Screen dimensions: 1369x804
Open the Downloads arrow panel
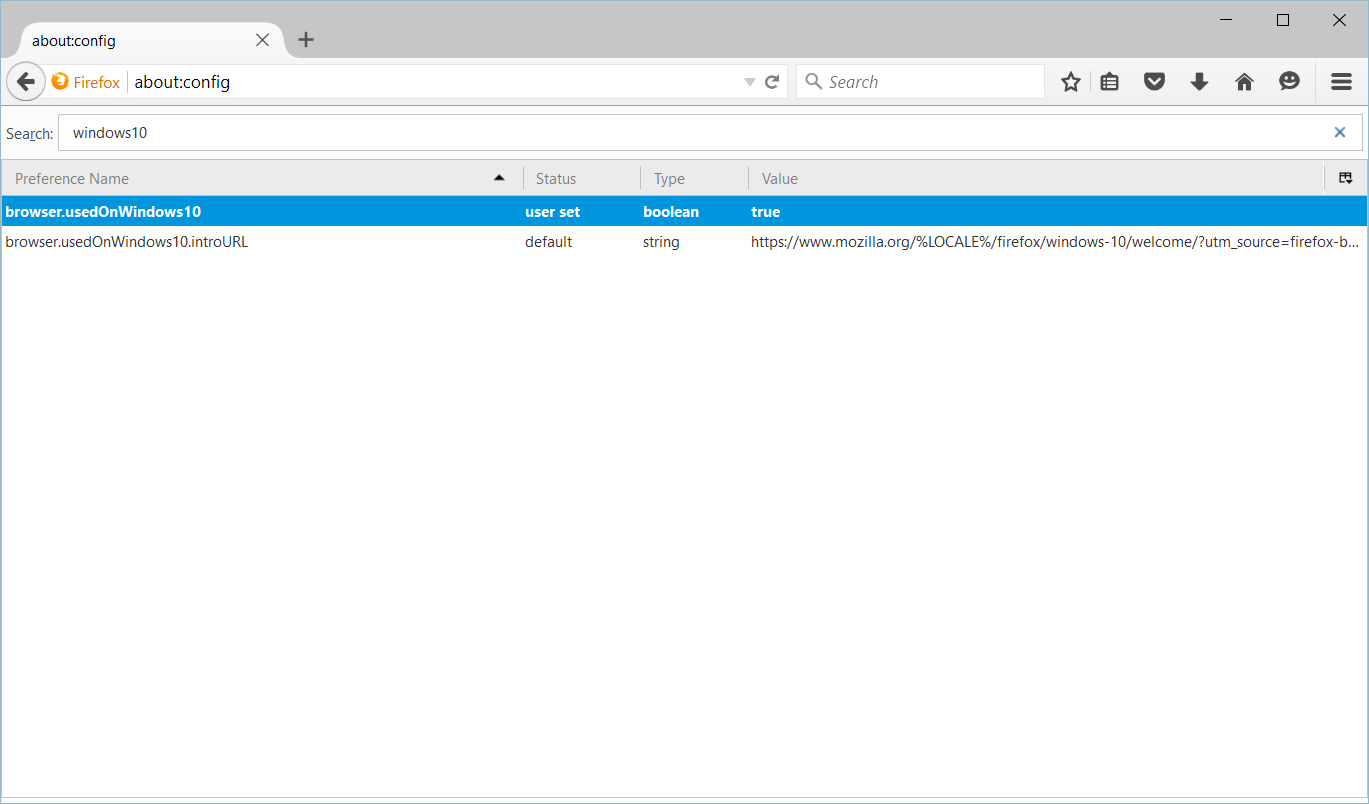click(1200, 82)
